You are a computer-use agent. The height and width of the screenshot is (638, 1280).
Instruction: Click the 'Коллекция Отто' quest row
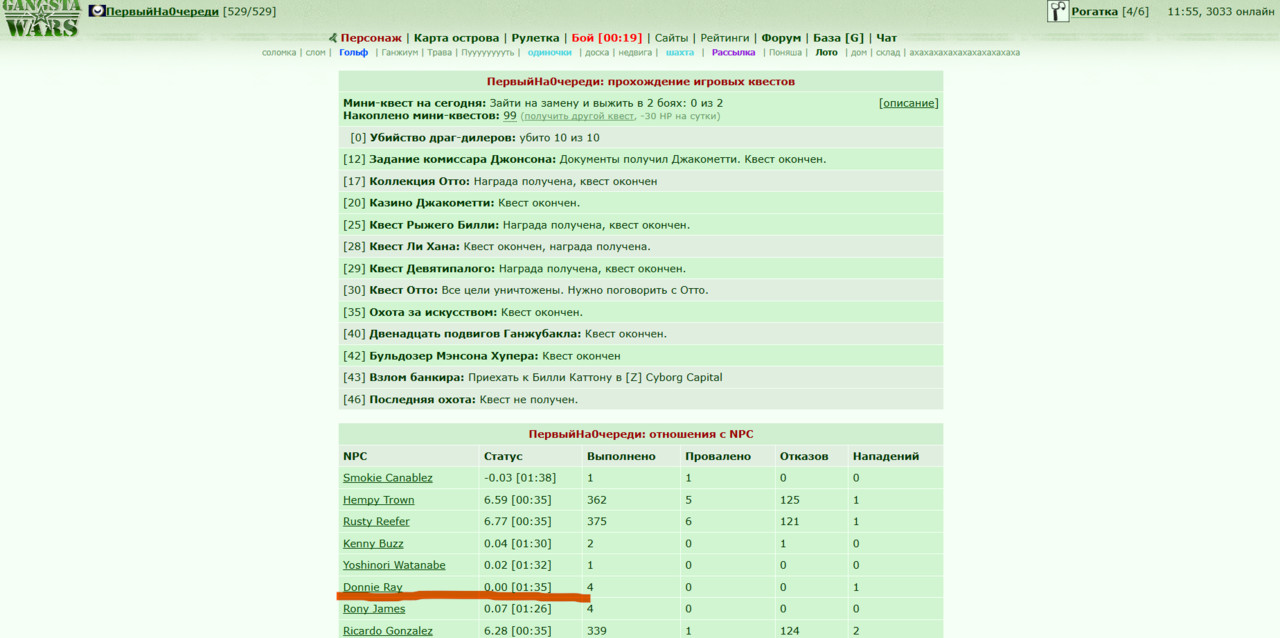tap(641, 181)
